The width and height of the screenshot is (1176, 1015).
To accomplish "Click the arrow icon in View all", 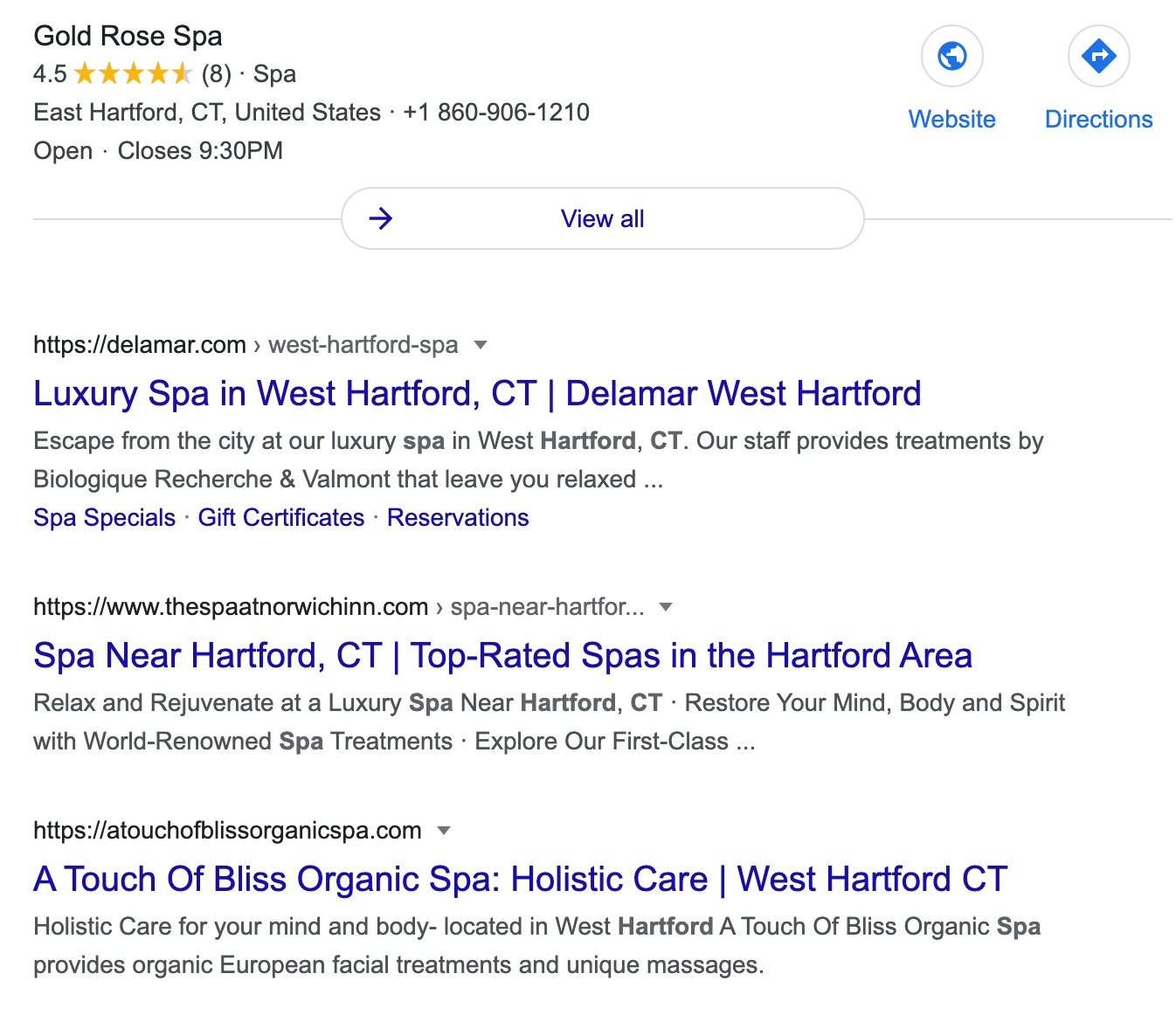I will 381,218.
